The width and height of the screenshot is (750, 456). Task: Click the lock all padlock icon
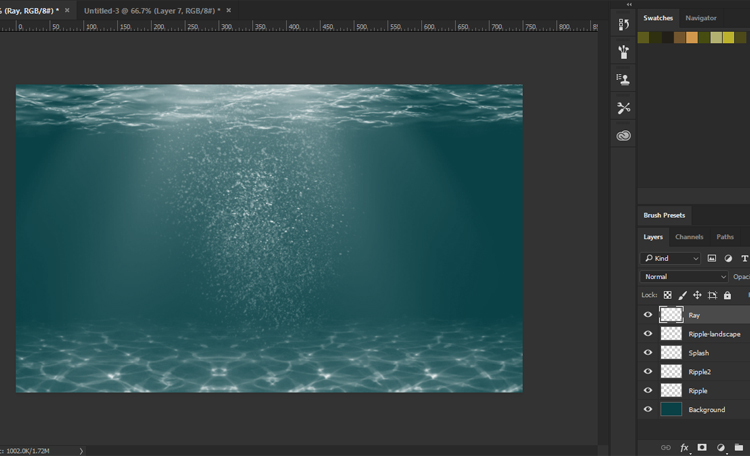[x=727, y=295]
